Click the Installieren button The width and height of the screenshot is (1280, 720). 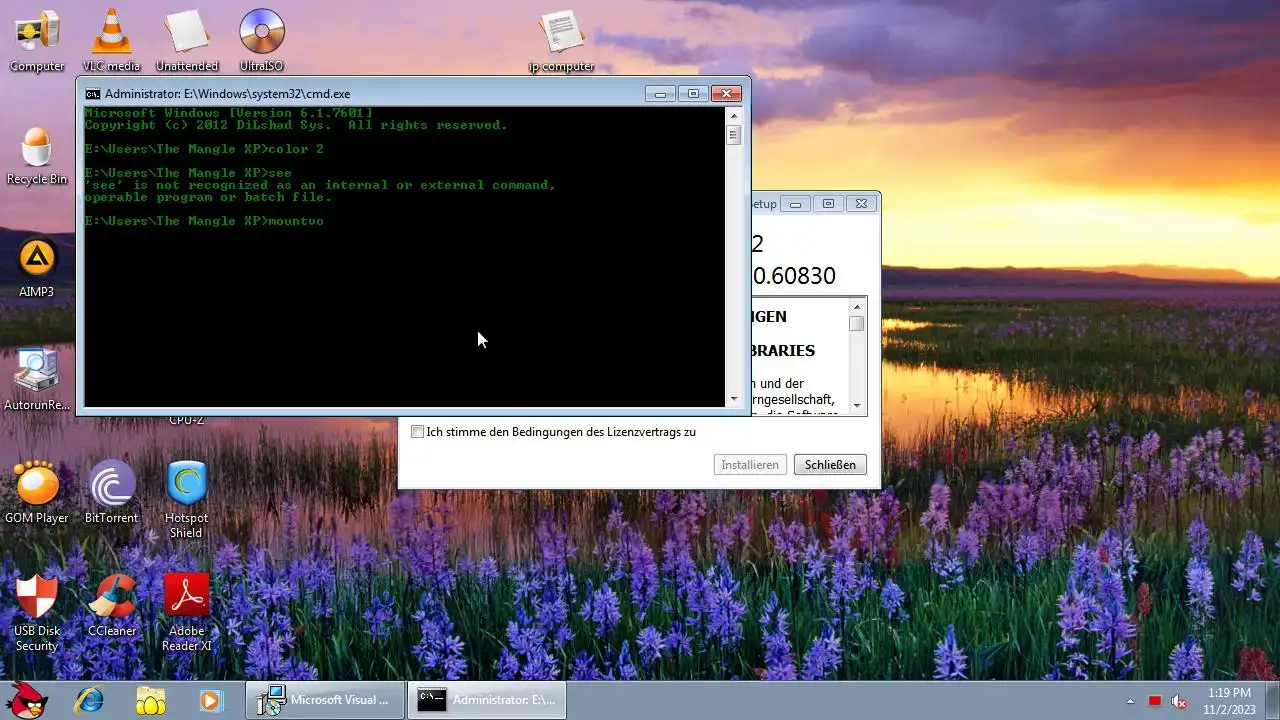750,465
